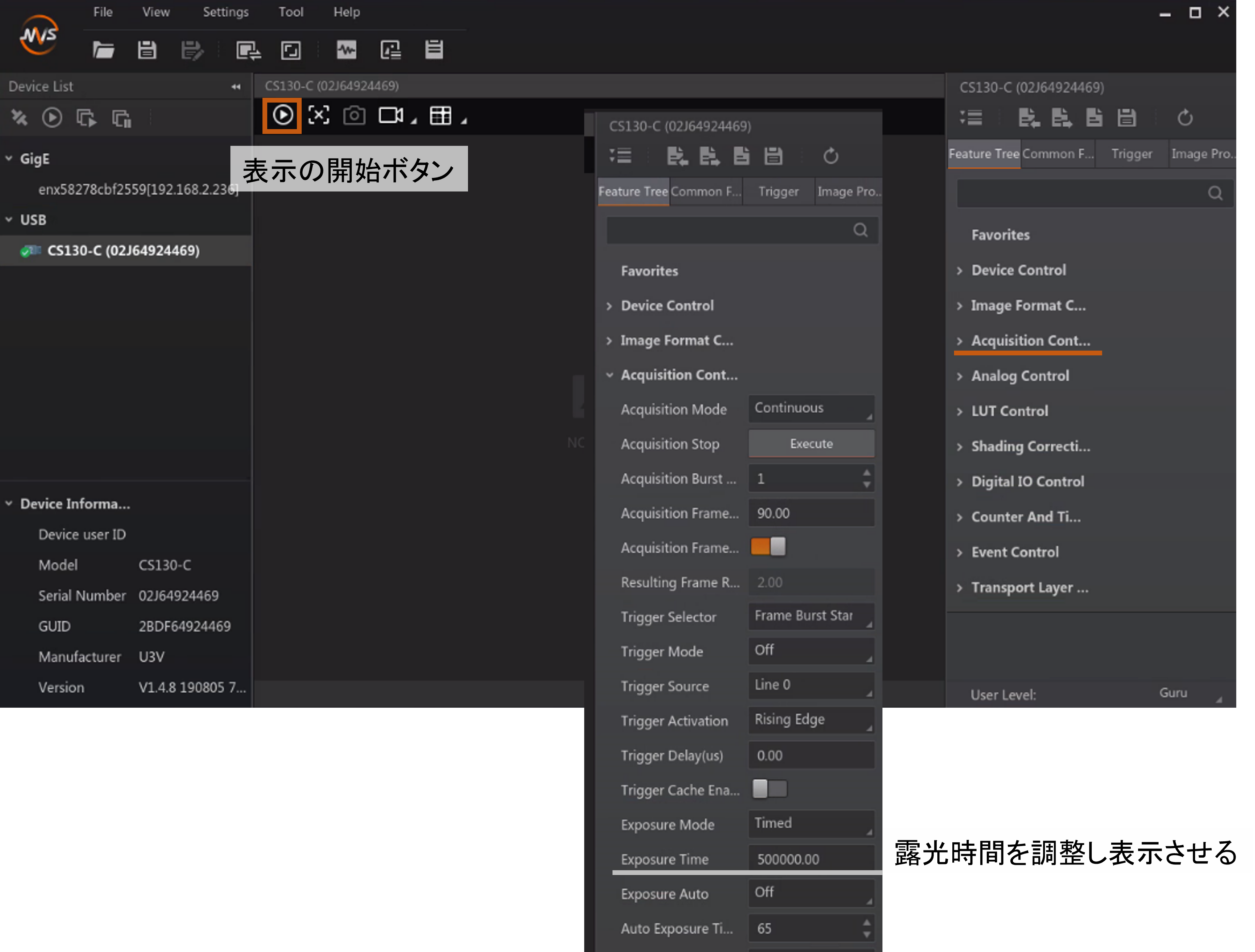Open the Trigger Source dropdown

click(811, 686)
